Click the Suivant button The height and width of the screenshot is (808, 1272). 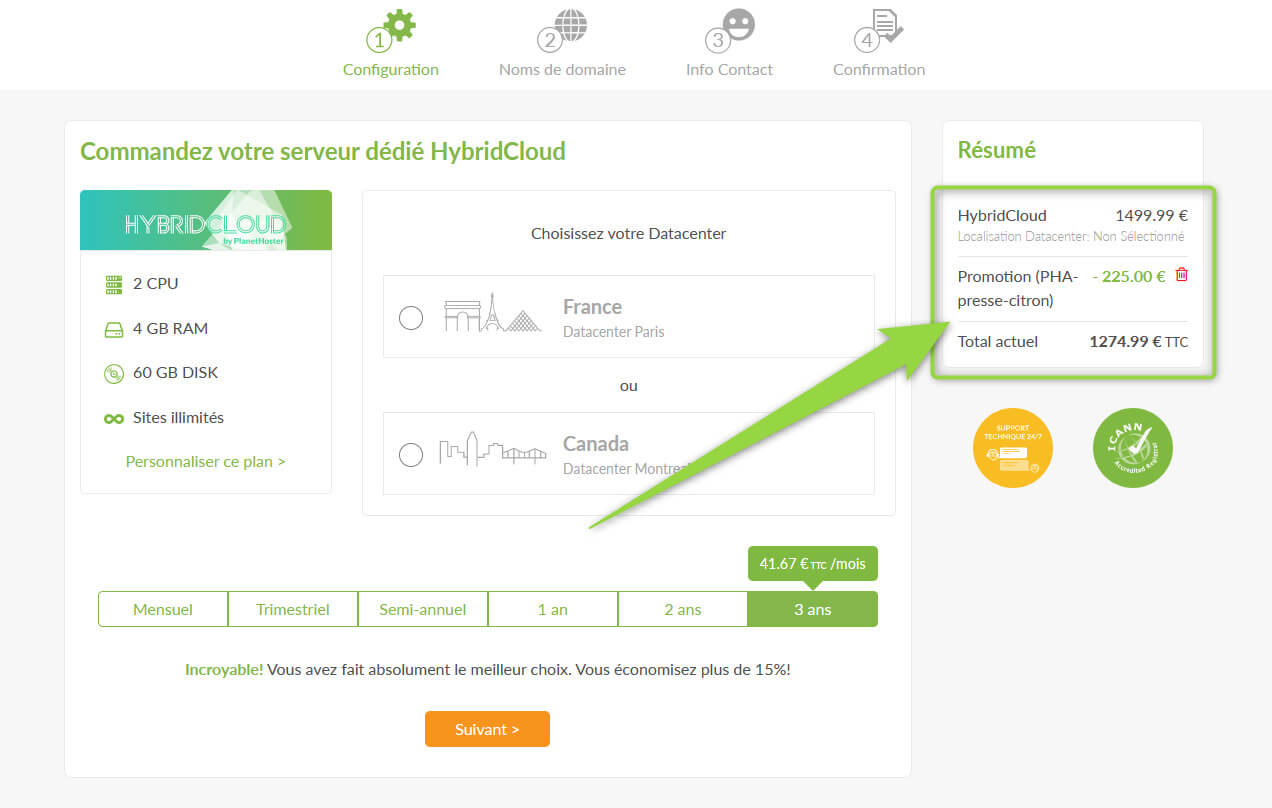click(x=487, y=729)
